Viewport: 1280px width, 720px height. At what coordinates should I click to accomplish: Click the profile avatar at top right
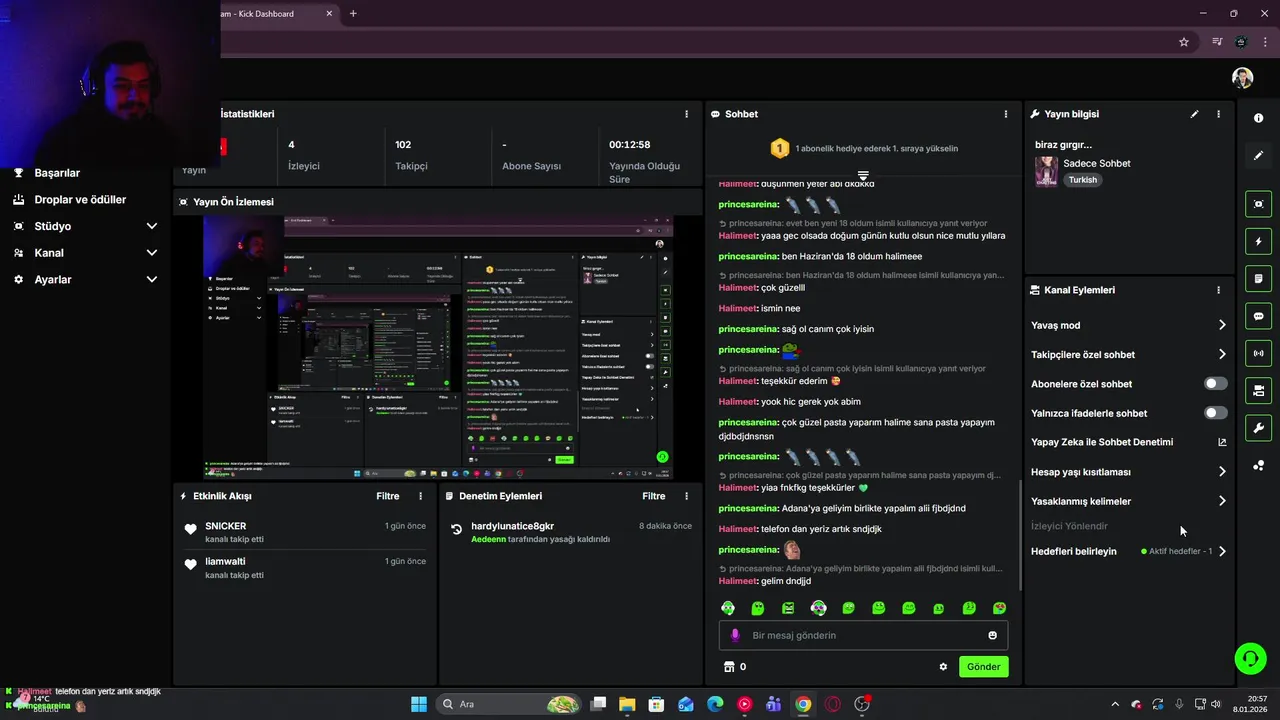1242,78
